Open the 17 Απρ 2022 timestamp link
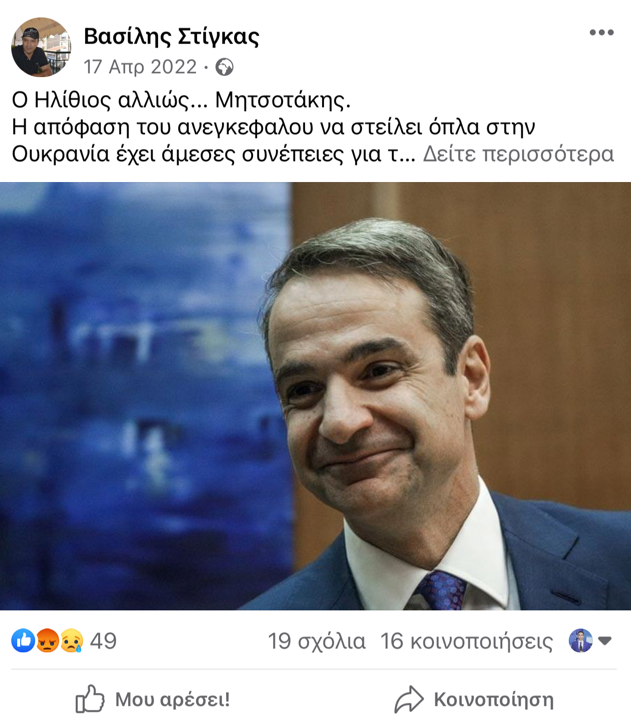Screen dimensions: 631x719 [x=140, y=67]
